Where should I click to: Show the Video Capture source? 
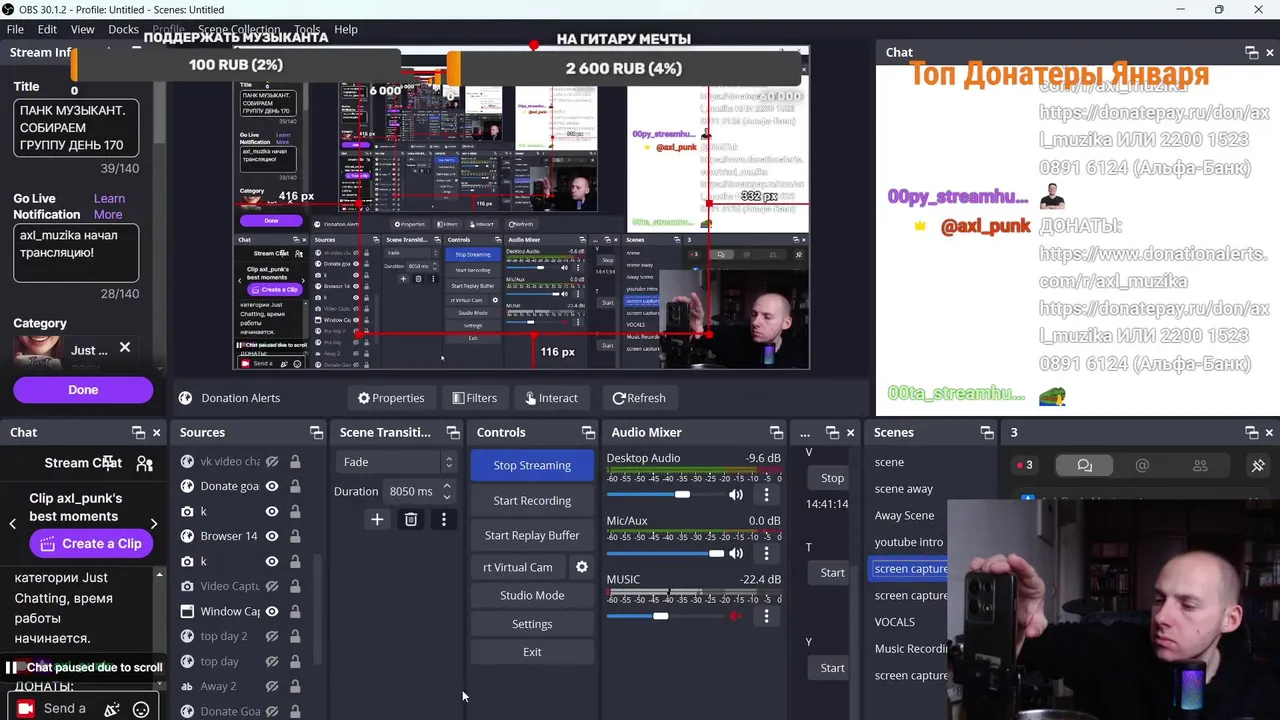coord(272,586)
